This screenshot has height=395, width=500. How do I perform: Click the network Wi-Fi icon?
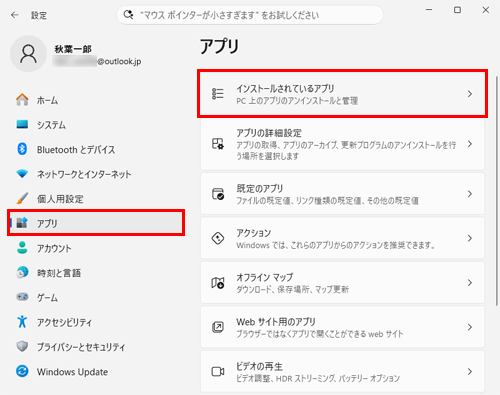tap(22, 174)
